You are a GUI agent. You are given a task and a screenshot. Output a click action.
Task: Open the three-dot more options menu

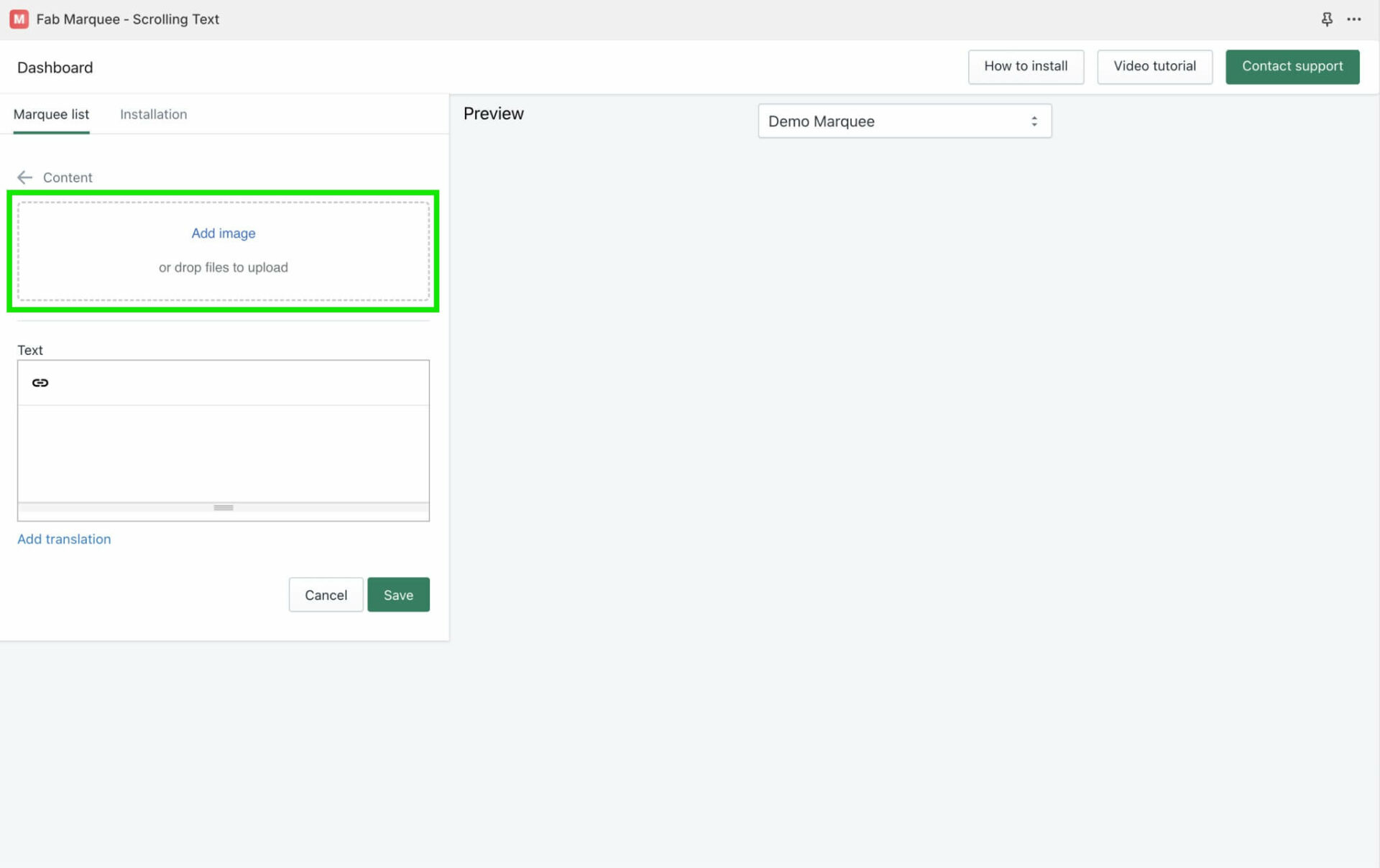click(x=1354, y=19)
